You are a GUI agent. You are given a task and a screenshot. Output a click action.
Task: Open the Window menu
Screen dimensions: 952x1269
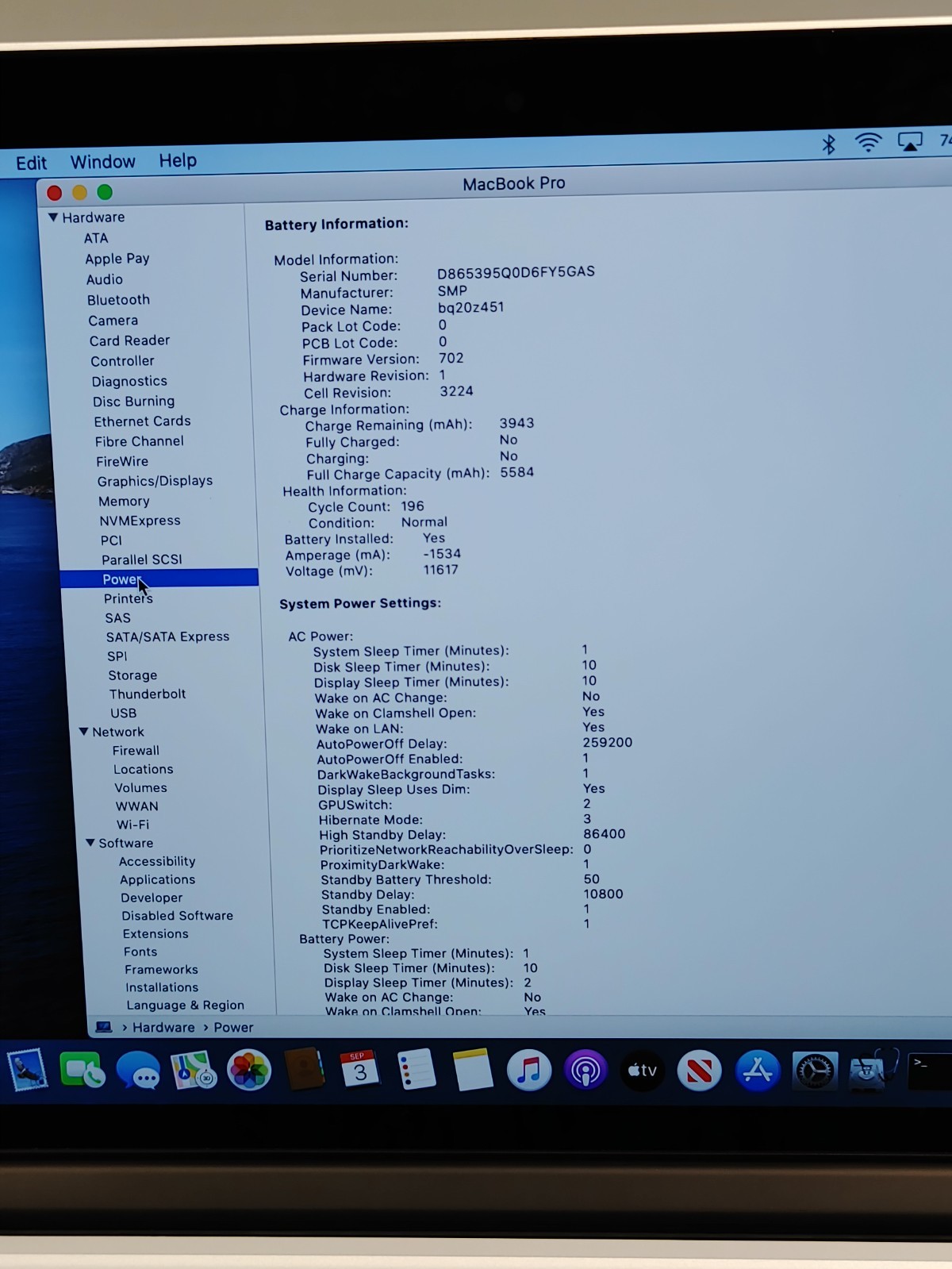pyautogui.click(x=102, y=162)
